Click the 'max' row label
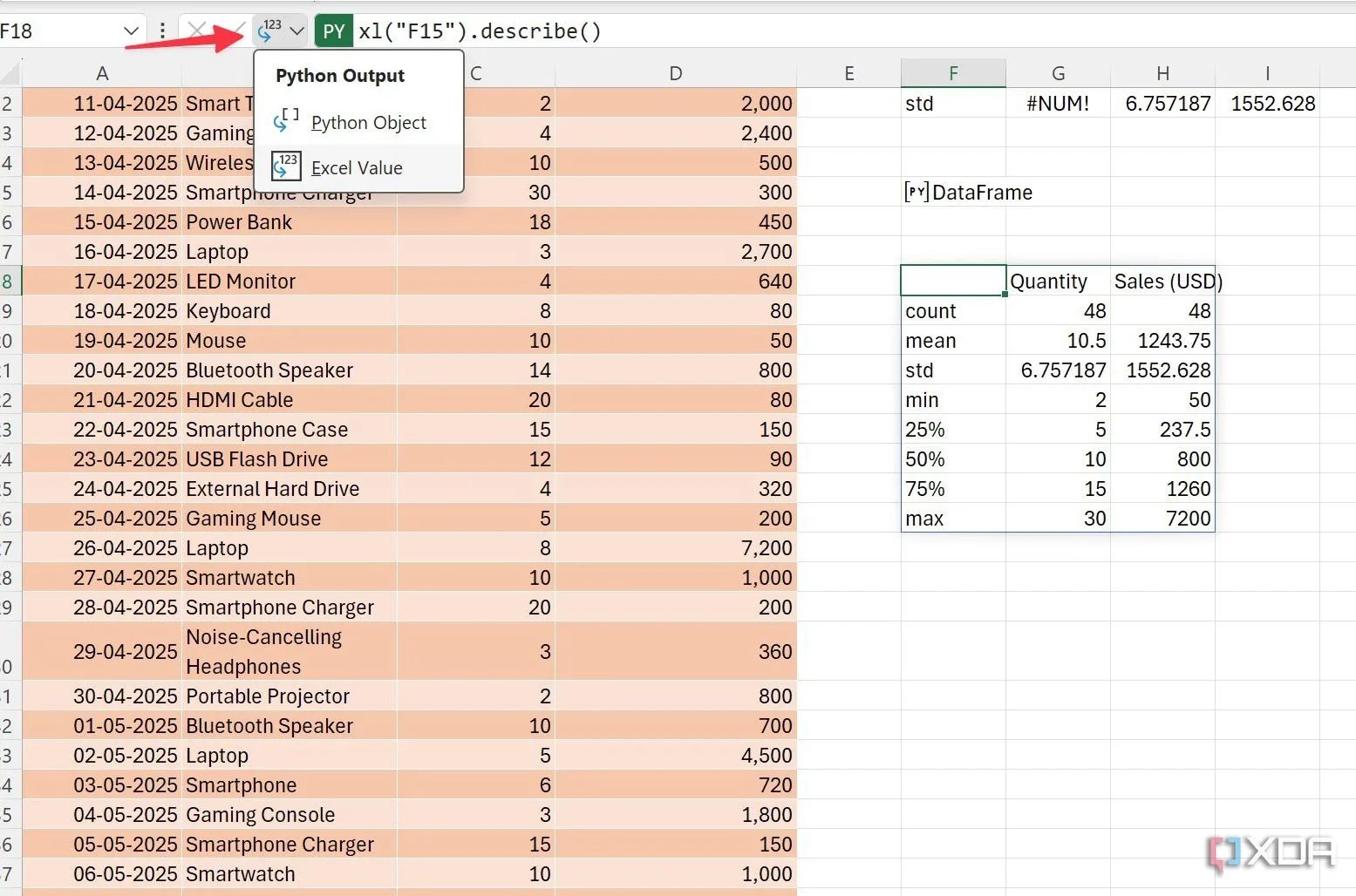The width and height of the screenshot is (1356, 896). pyautogui.click(x=953, y=518)
